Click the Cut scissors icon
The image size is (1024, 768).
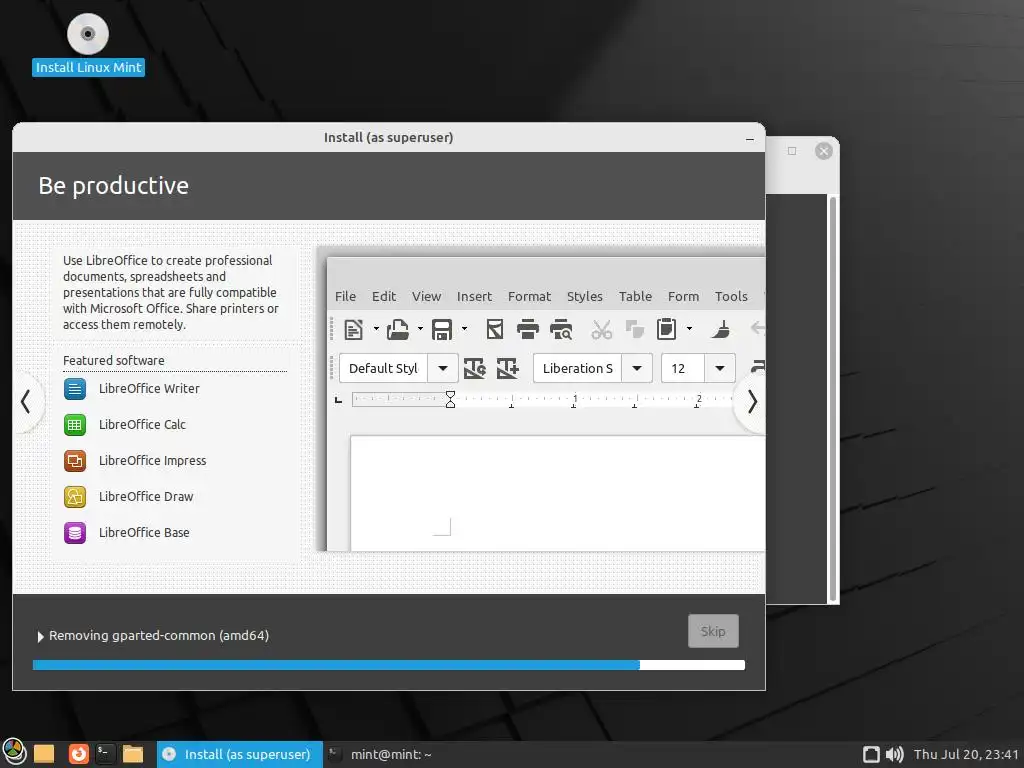point(601,330)
